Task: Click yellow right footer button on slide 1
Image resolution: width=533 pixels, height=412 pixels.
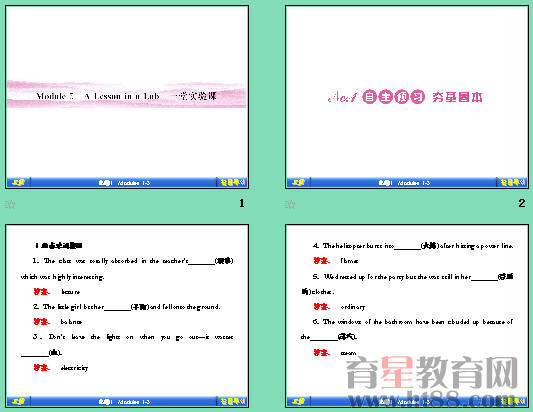Action: (x=232, y=183)
